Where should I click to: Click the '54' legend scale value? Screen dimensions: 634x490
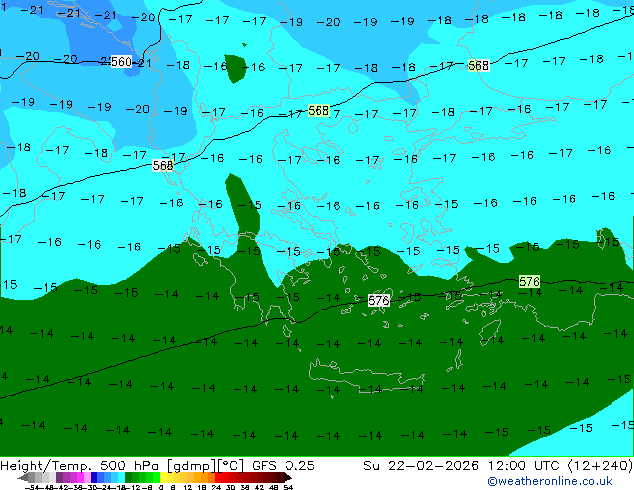tap(288, 487)
